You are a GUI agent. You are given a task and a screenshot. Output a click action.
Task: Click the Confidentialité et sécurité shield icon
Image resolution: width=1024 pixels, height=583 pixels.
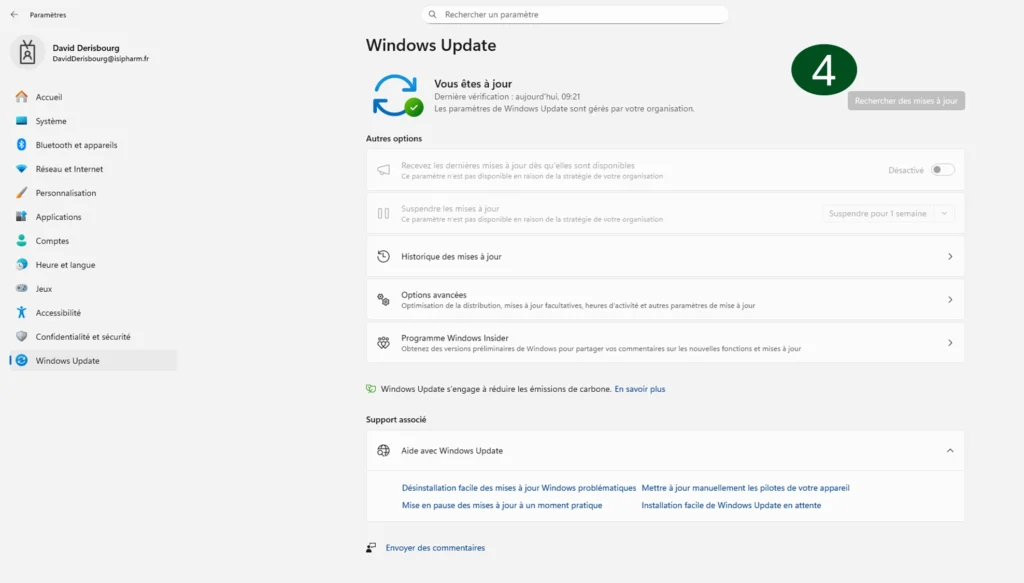point(21,337)
